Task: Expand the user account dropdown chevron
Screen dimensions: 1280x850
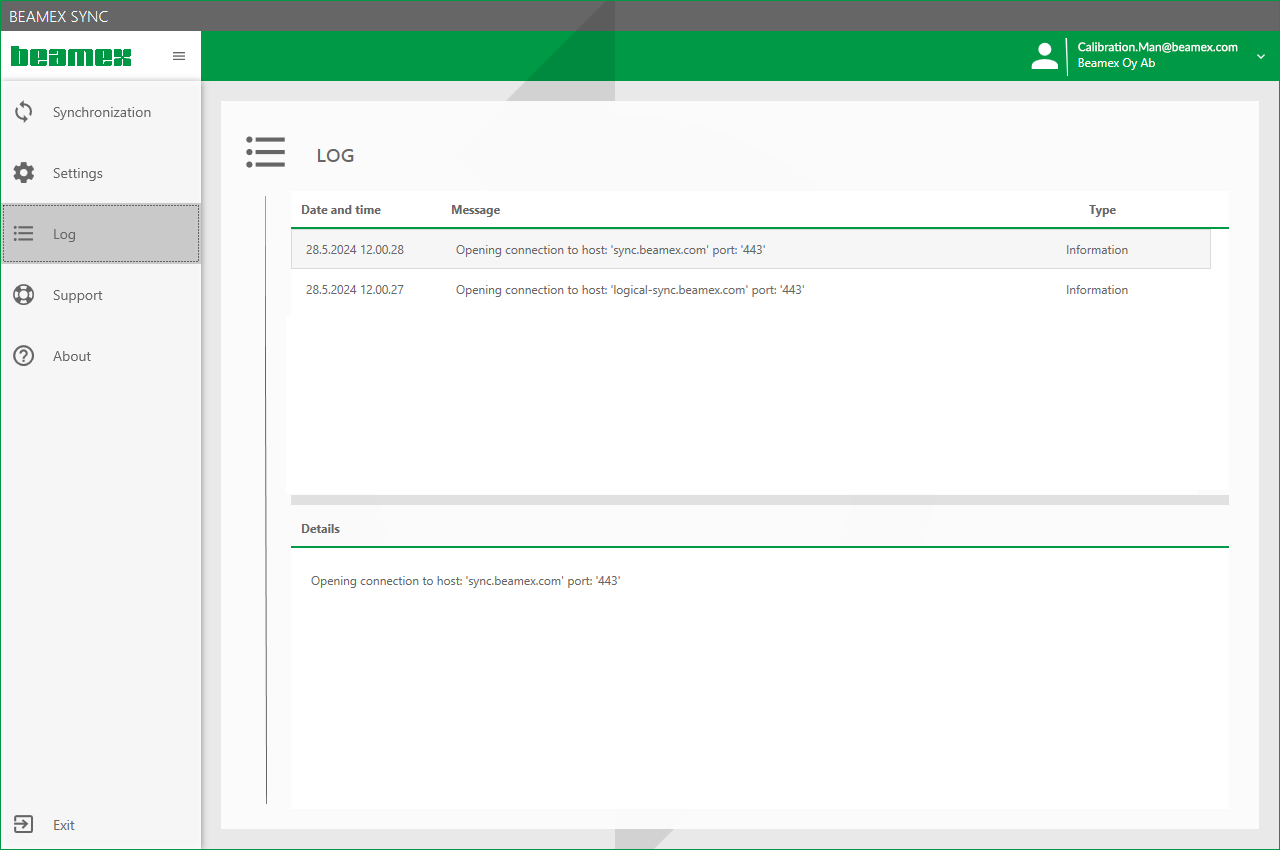Action: (1260, 56)
